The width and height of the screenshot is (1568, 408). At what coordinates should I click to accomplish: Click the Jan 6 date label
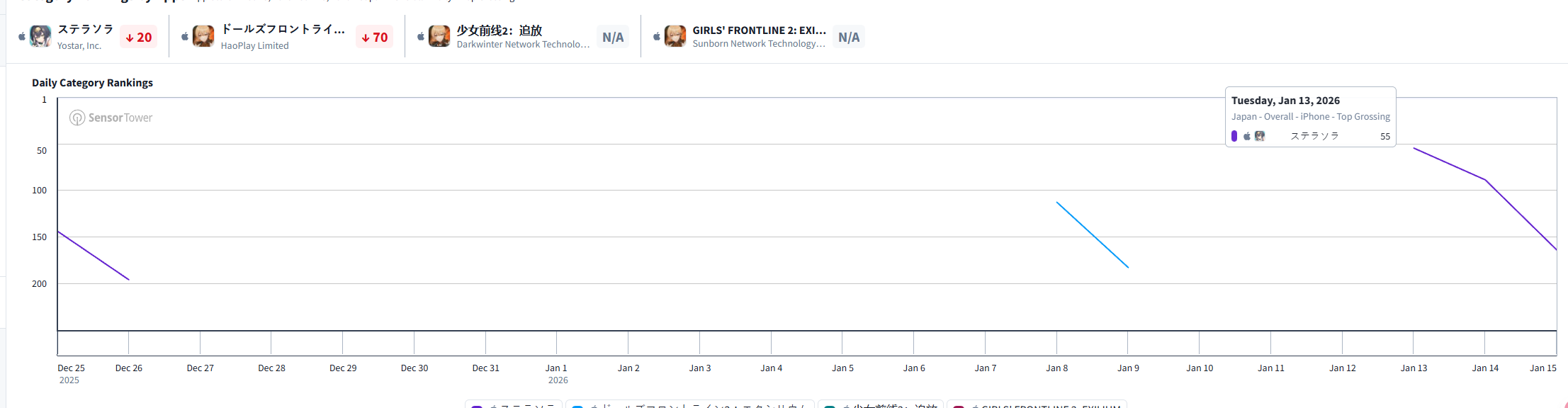pos(914,368)
